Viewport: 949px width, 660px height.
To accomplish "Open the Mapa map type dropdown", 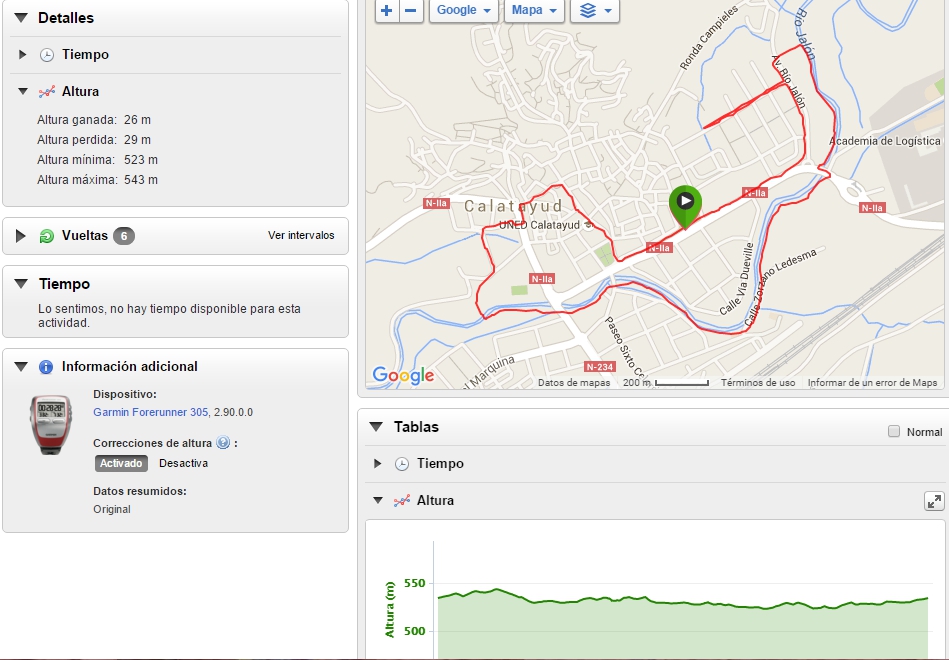I will (x=534, y=10).
